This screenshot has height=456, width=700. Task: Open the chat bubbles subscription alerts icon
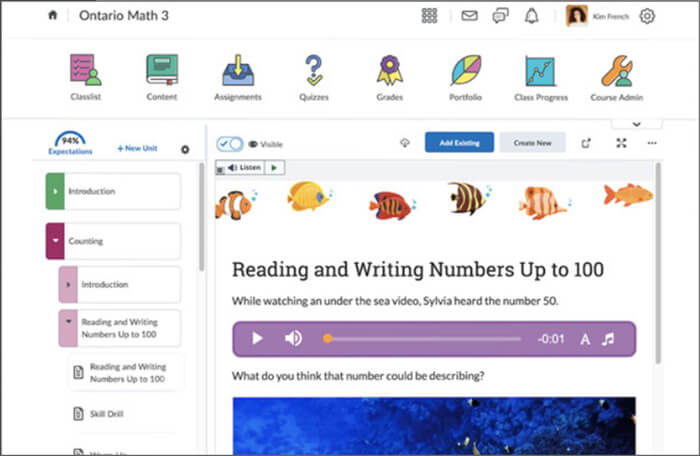500,16
